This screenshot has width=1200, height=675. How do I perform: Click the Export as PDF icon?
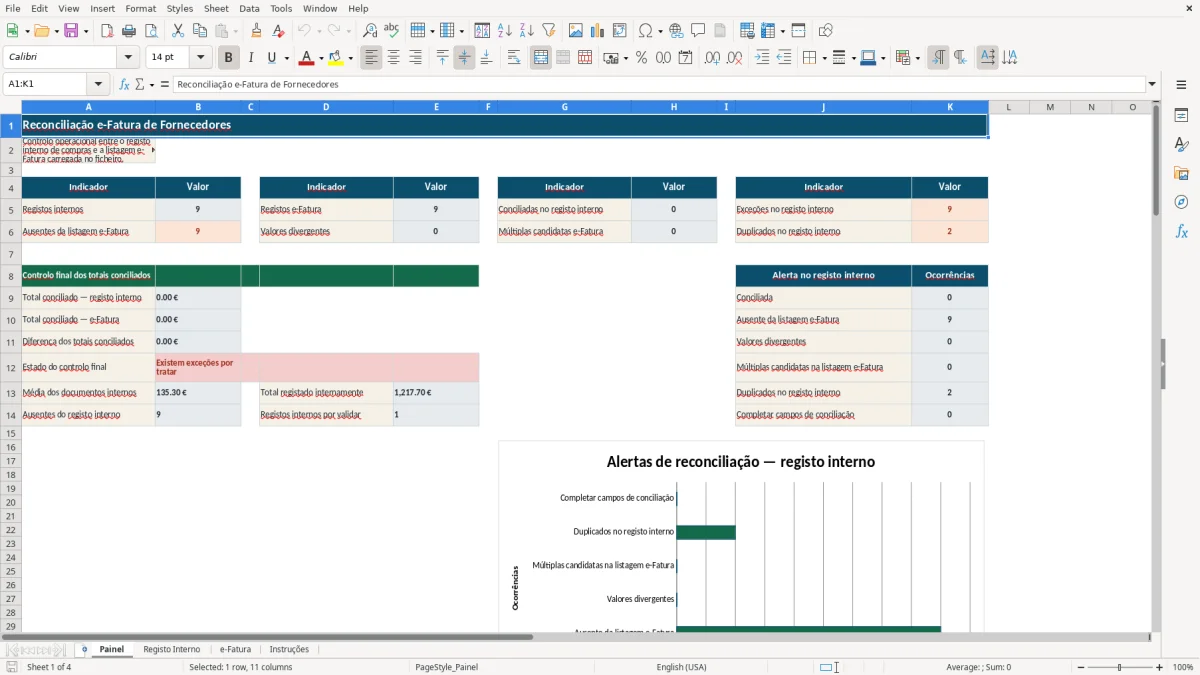click(107, 31)
